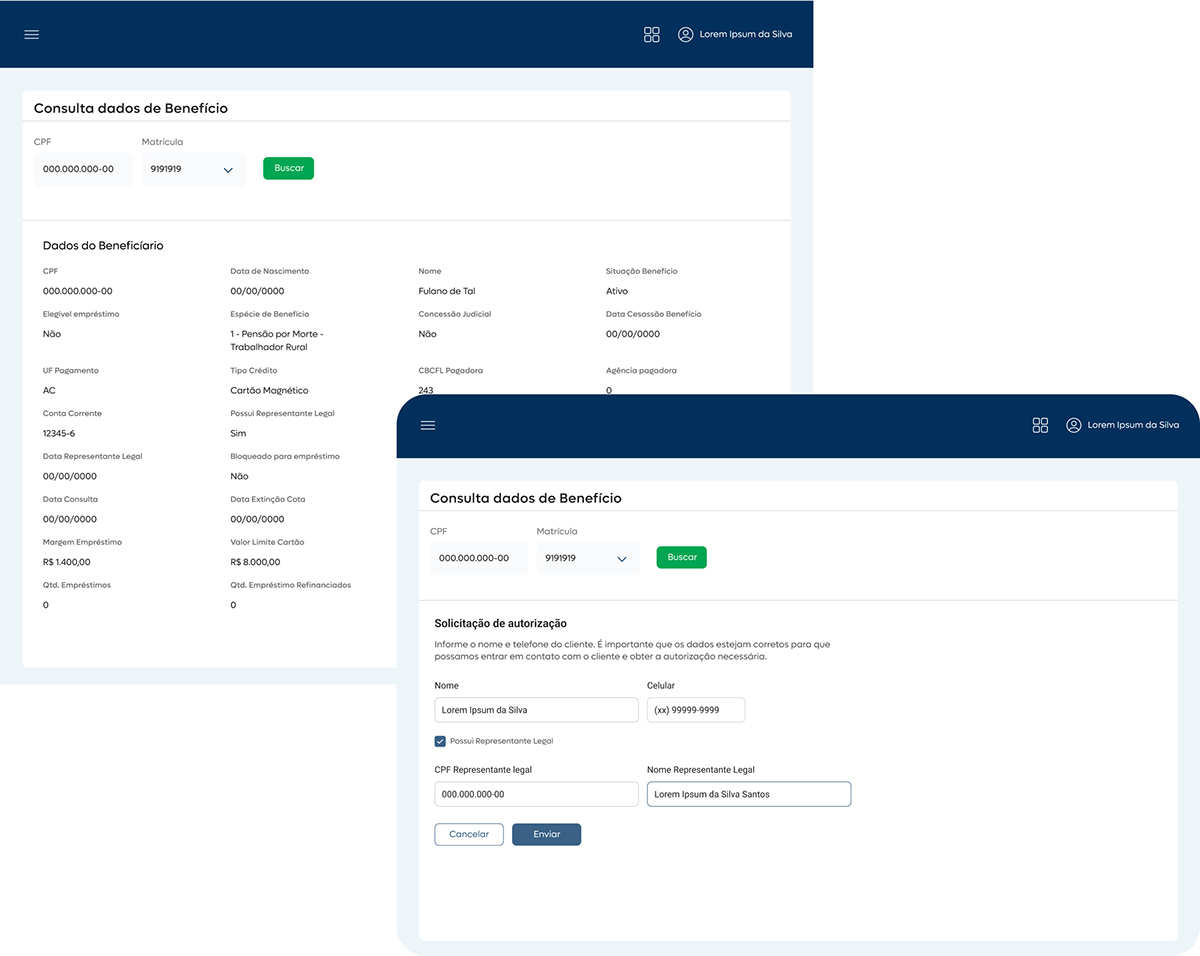
Task: Click green Buscar button in front window
Action: (682, 557)
